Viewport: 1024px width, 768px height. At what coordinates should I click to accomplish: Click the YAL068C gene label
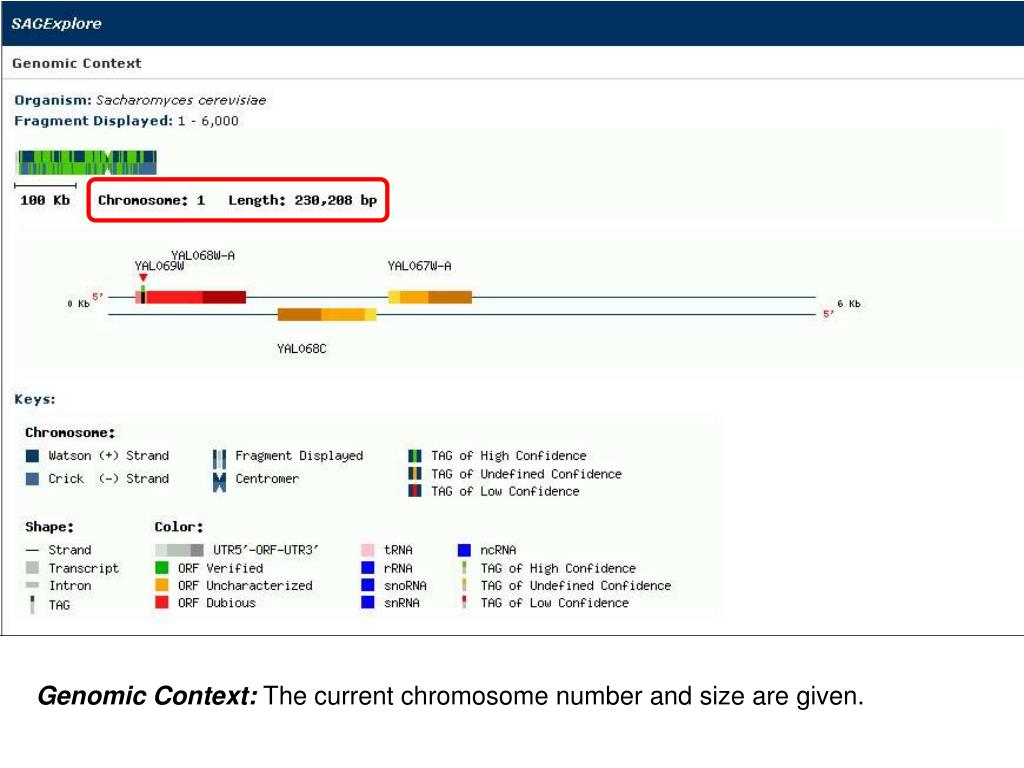coord(302,349)
